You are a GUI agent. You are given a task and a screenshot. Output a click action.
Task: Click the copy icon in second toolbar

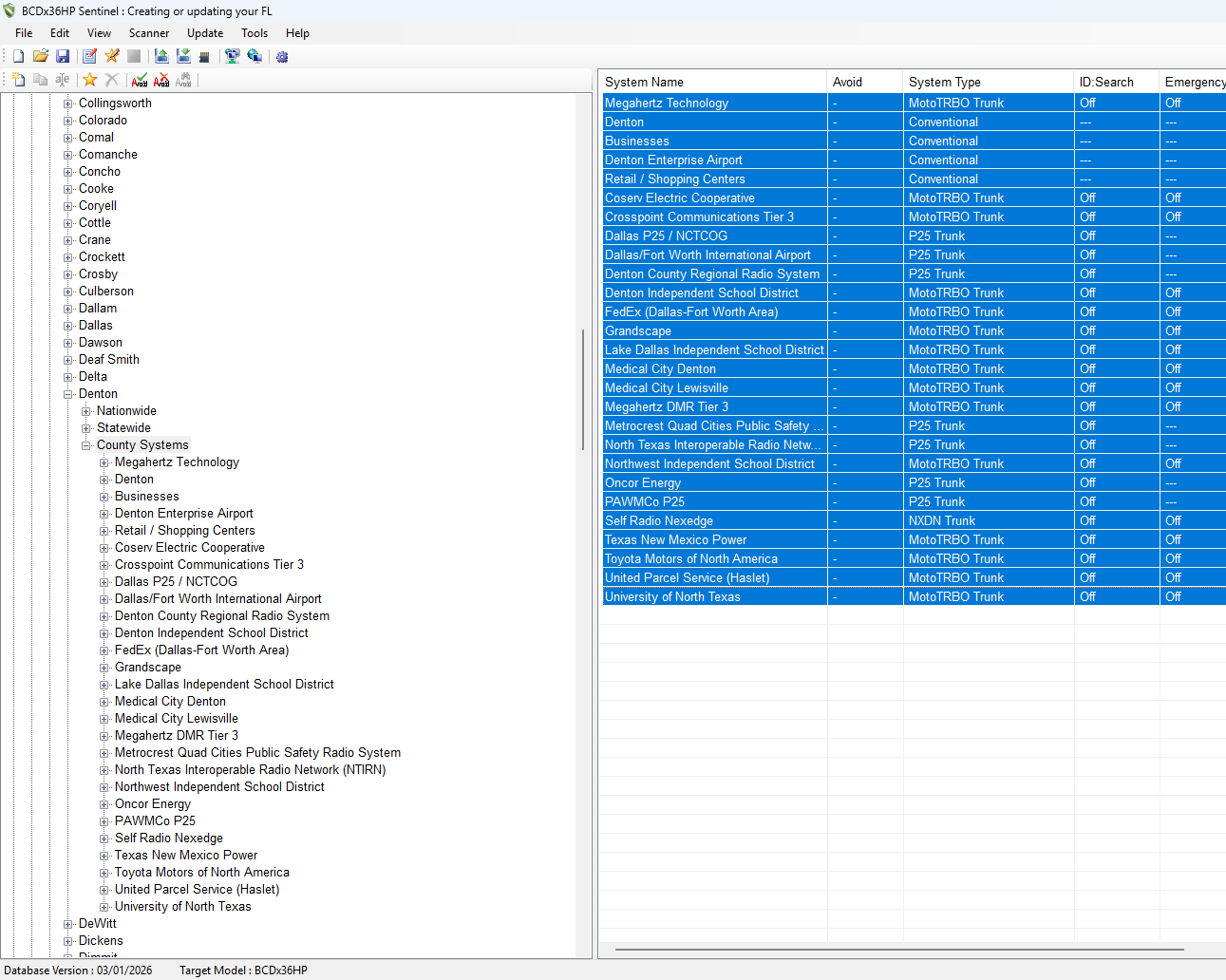click(x=40, y=80)
